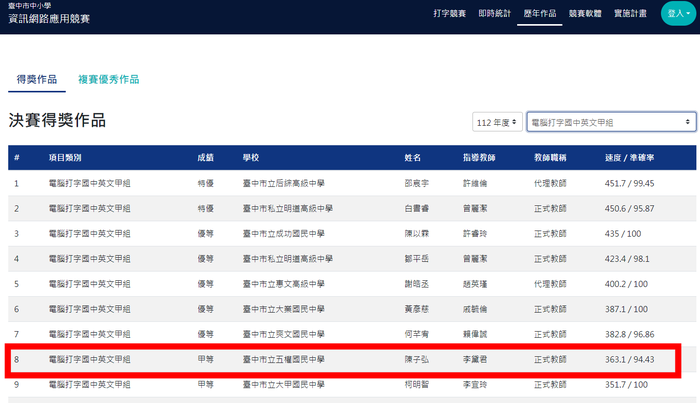700x403 pixels.
Task: Select the speed value 351.7 / 100
Action: point(626,384)
